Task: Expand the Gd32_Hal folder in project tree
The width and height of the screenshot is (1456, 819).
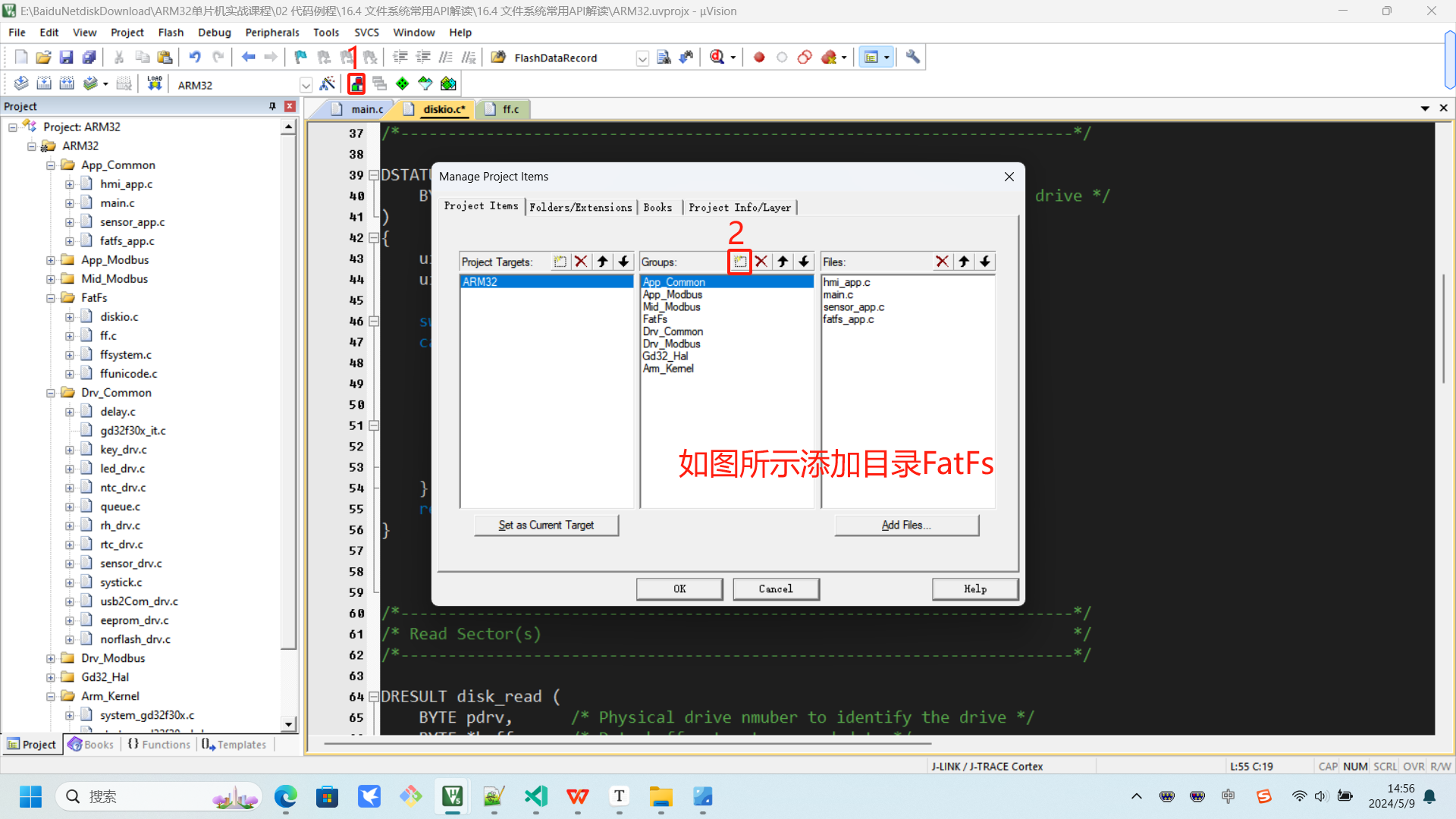Action: click(x=51, y=677)
